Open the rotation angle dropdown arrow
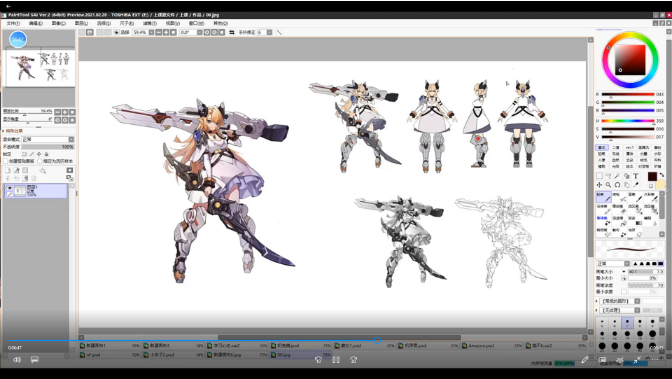 199,32
